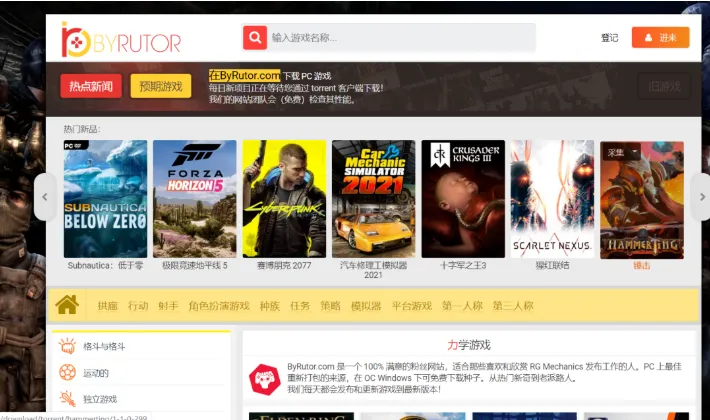Select the 角色扮演游戏 RPG category

219,306
